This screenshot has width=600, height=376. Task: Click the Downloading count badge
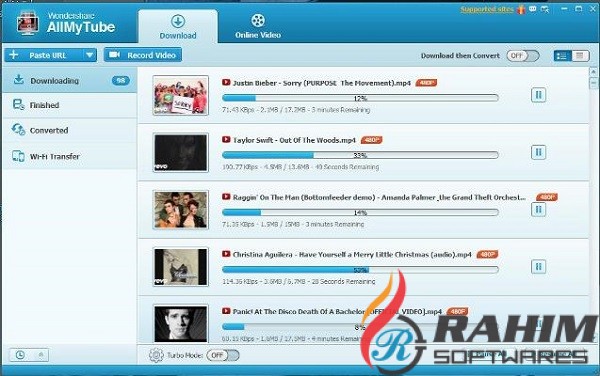pos(121,80)
